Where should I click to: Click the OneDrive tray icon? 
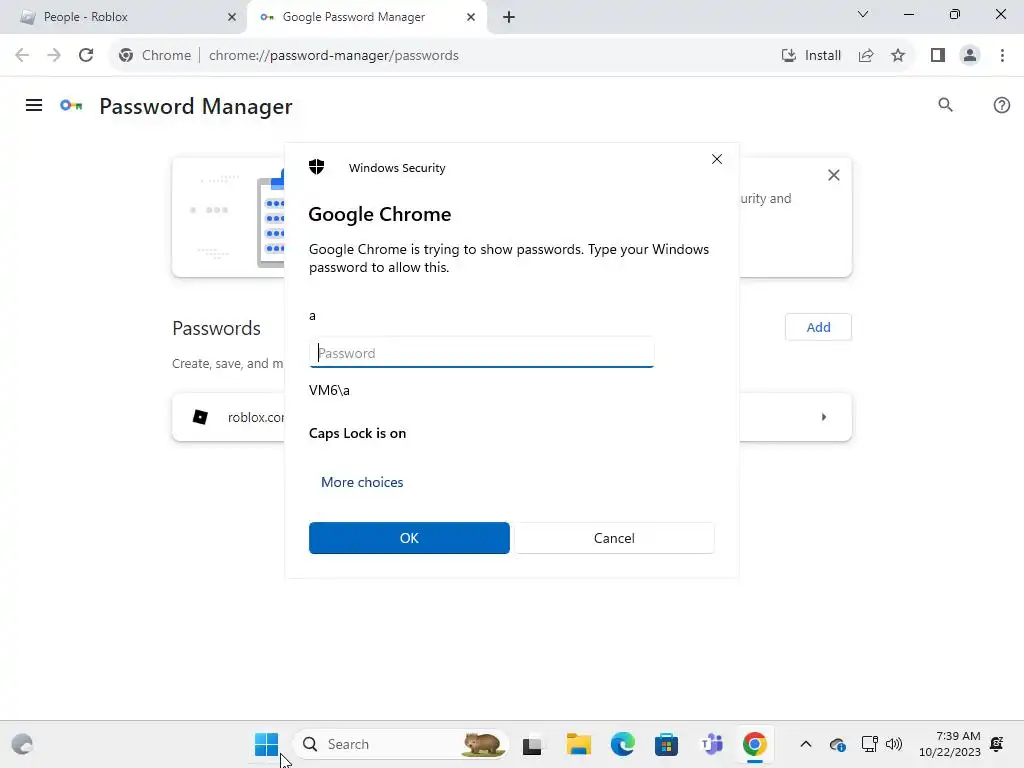[837, 744]
